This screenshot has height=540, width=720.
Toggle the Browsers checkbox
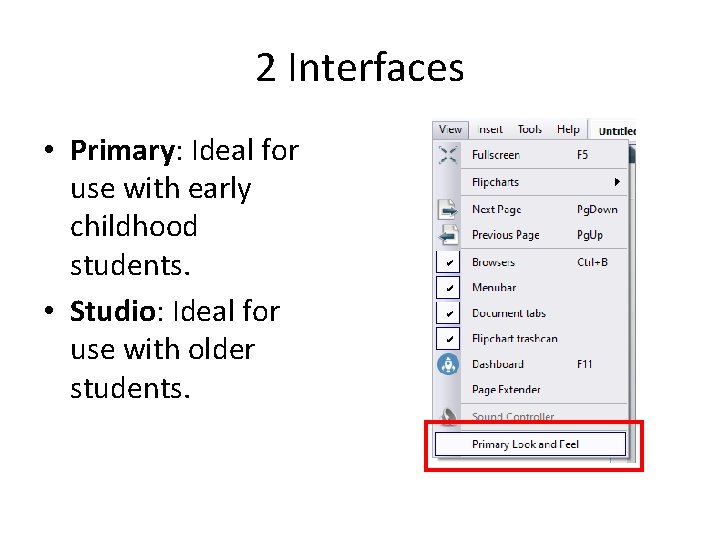[448, 262]
